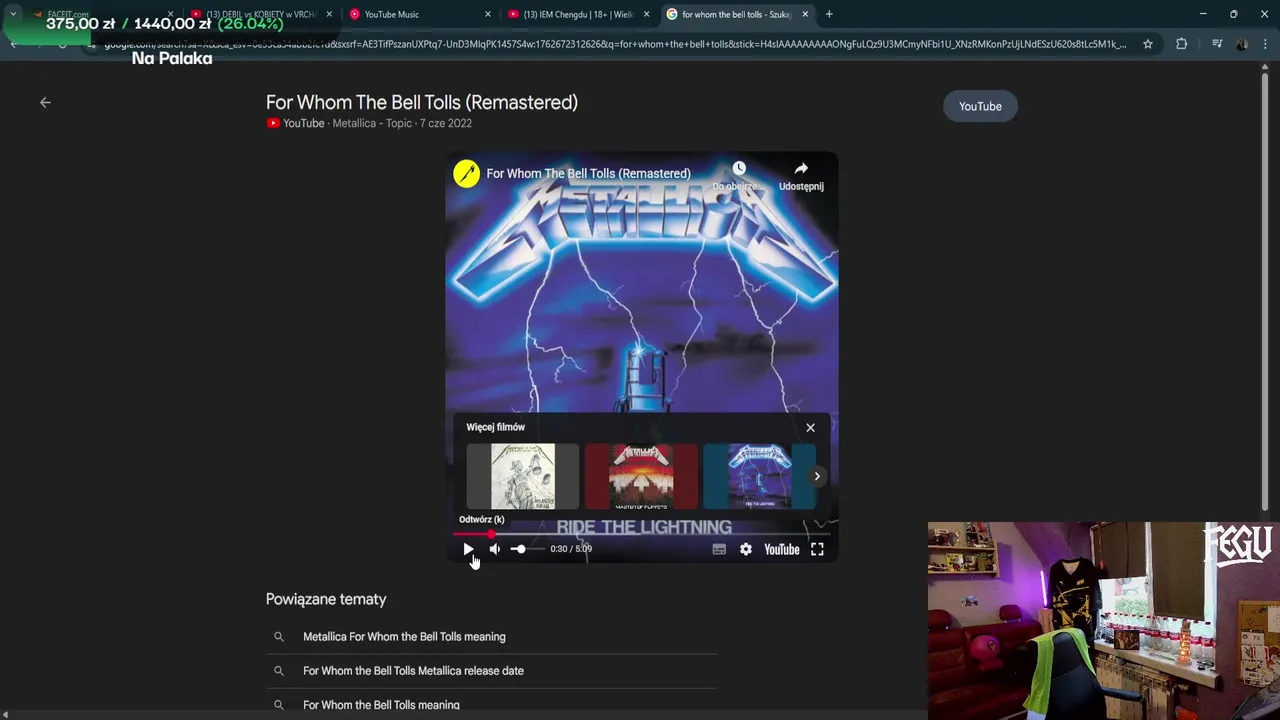Open For Whom the Bell Tolls release date
This screenshot has height=720, width=1280.
pyautogui.click(x=413, y=671)
